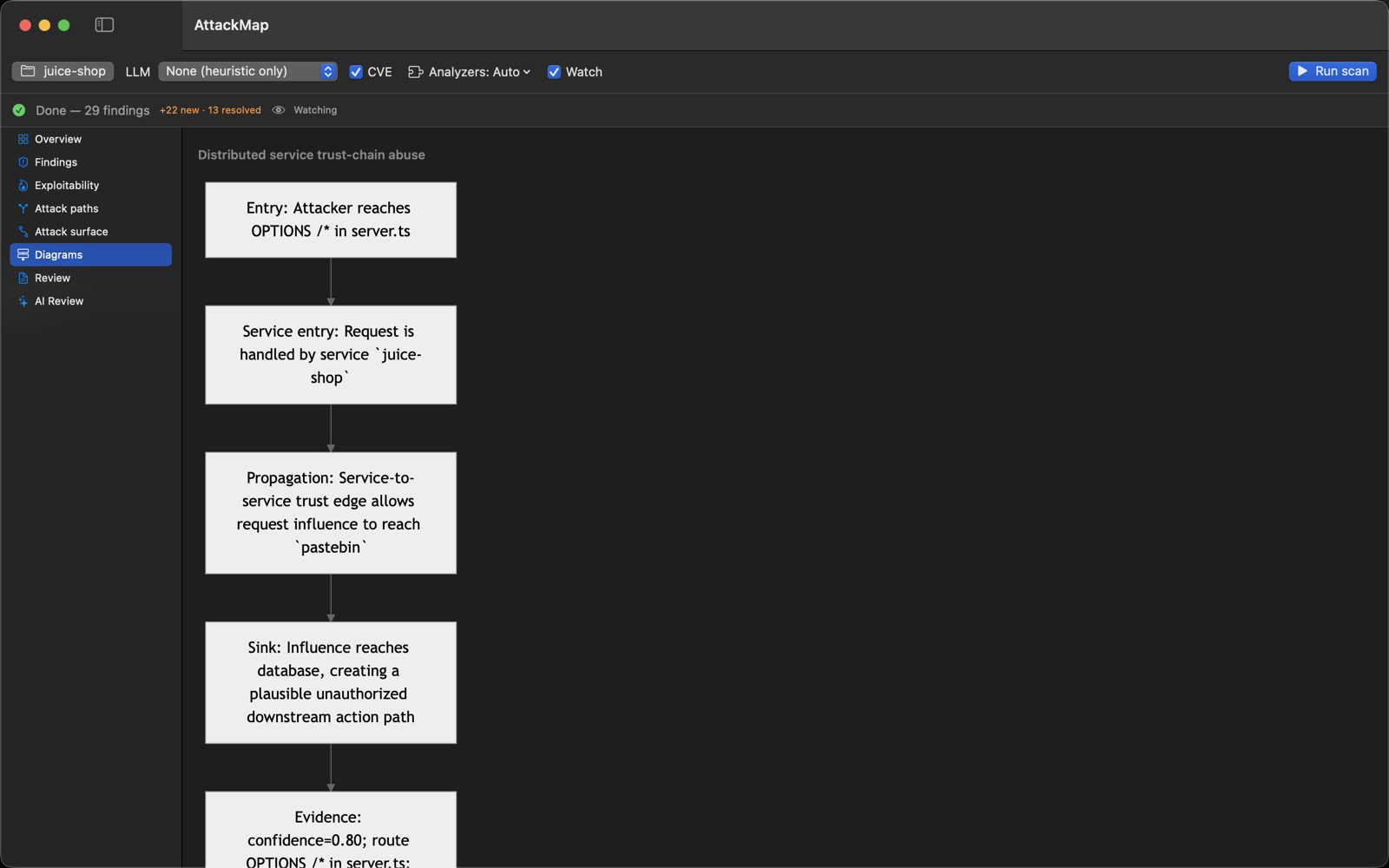The height and width of the screenshot is (868, 1389).
Task: Open the Review section
Action: point(90,278)
